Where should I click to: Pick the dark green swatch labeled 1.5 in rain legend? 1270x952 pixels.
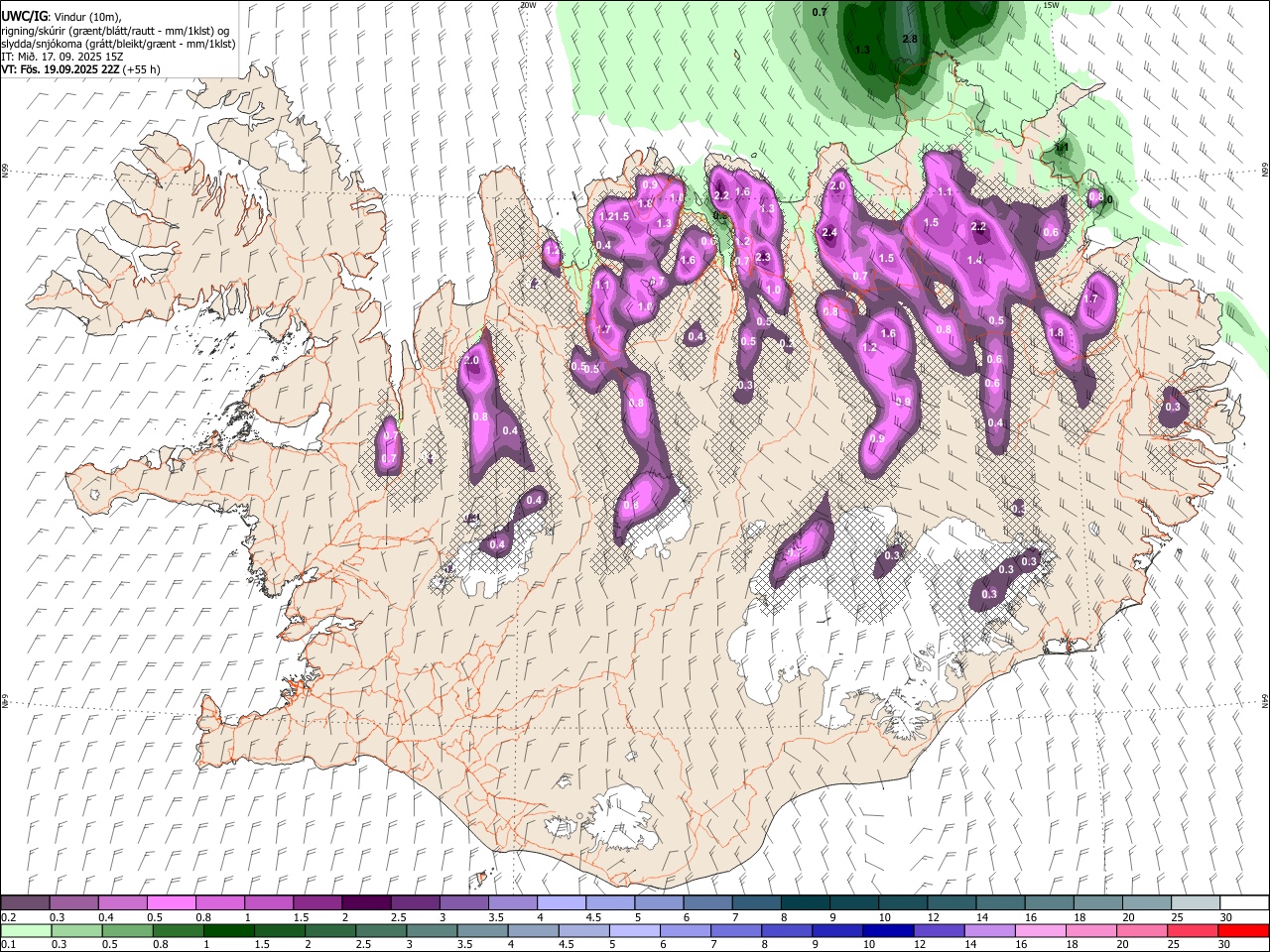click(x=280, y=930)
